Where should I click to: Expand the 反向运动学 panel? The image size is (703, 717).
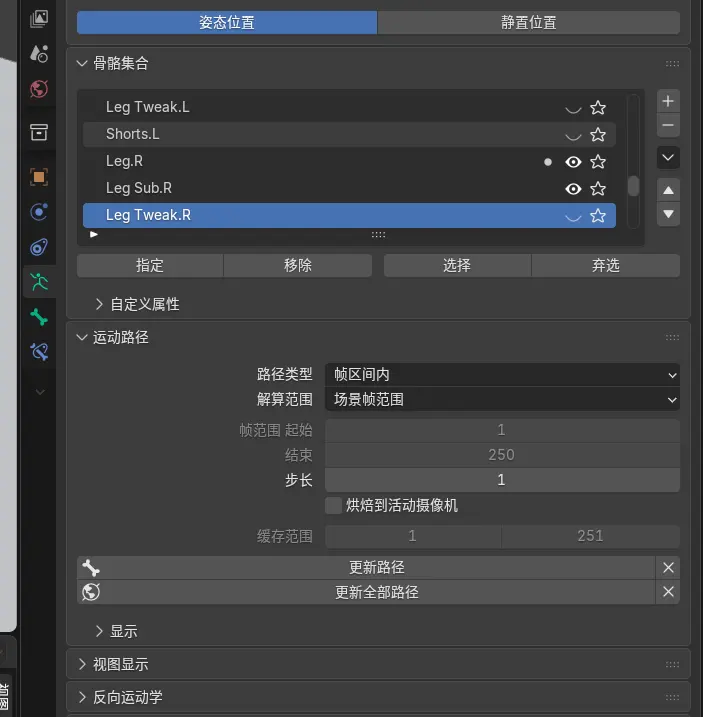tap(82, 697)
